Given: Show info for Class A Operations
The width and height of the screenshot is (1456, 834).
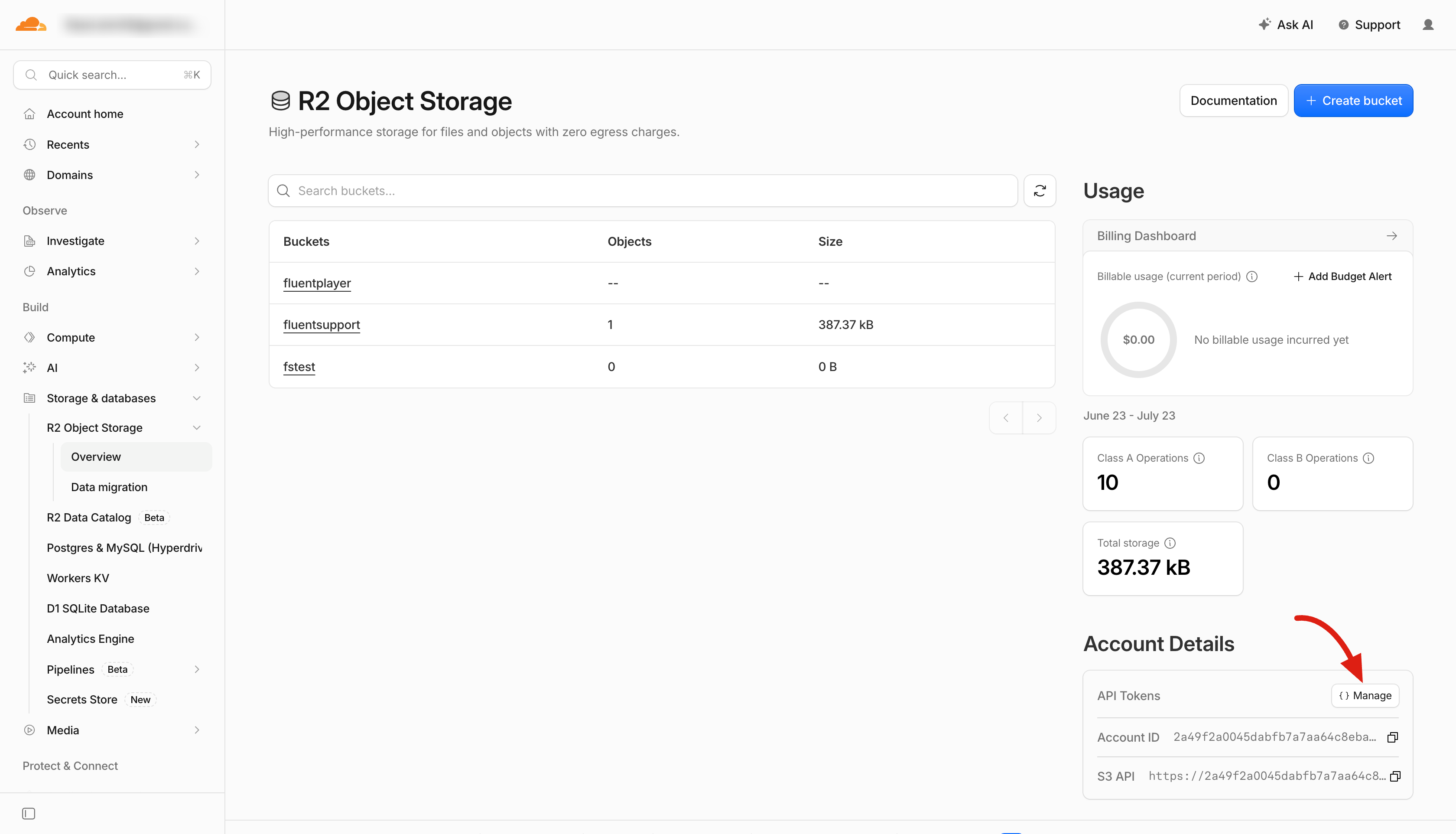Looking at the screenshot, I should (1199, 458).
